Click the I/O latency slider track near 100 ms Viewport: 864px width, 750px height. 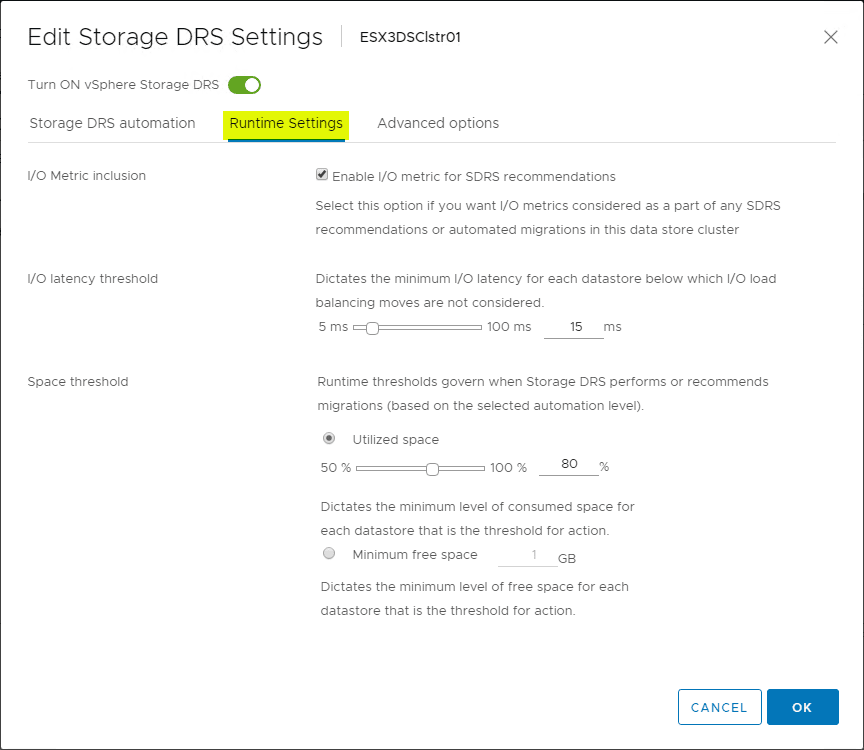(x=474, y=327)
